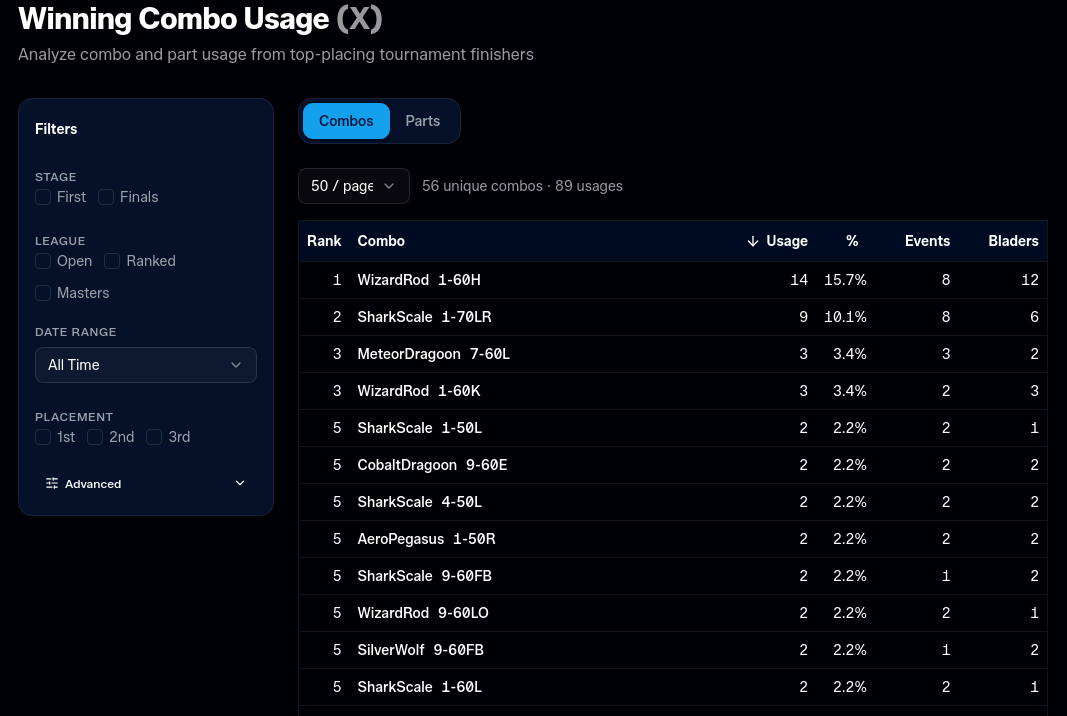Switch to the Parts tab
The width and height of the screenshot is (1067, 716).
pos(423,121)
